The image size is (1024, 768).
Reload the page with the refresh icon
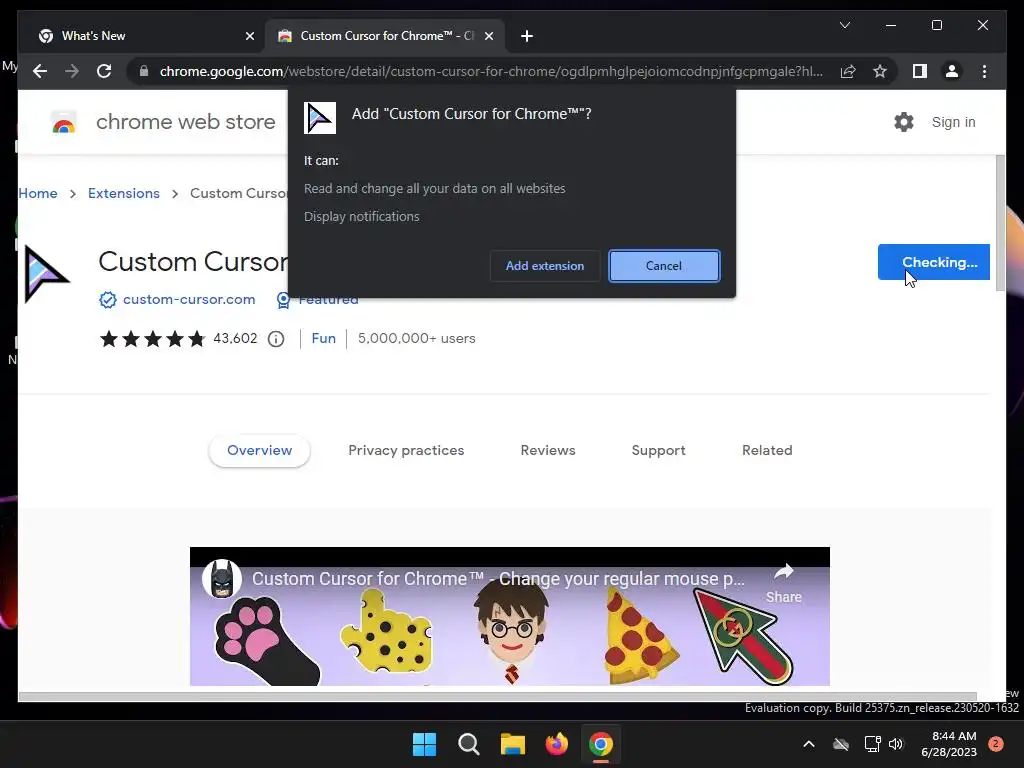click(x=104, y=71)
